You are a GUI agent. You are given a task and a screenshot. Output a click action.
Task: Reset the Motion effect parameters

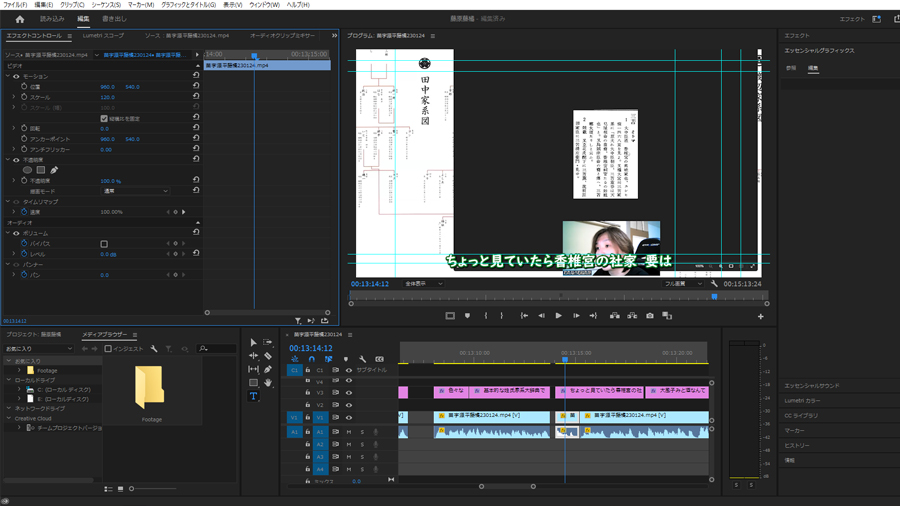[196, 75]
